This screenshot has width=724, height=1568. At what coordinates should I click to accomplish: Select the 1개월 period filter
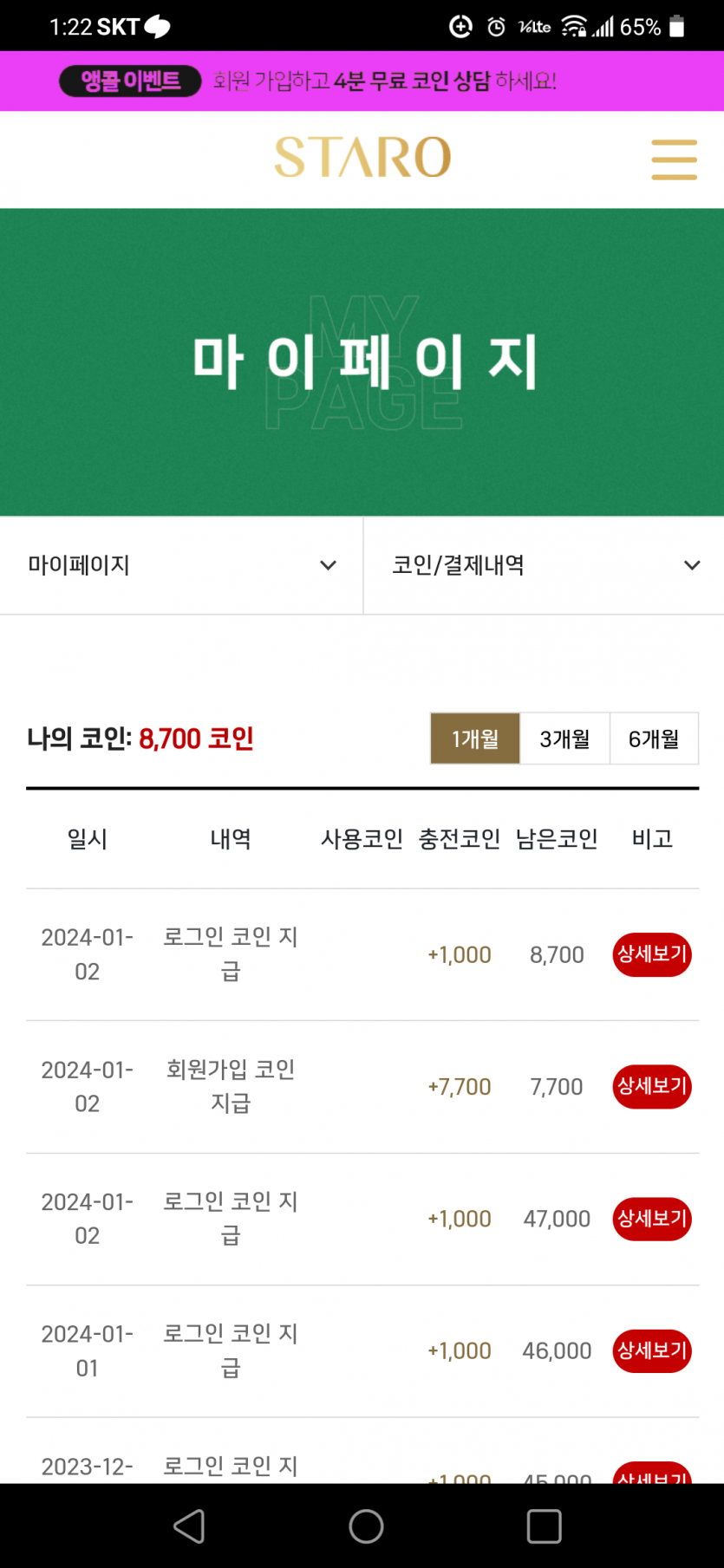pos(475,738)
